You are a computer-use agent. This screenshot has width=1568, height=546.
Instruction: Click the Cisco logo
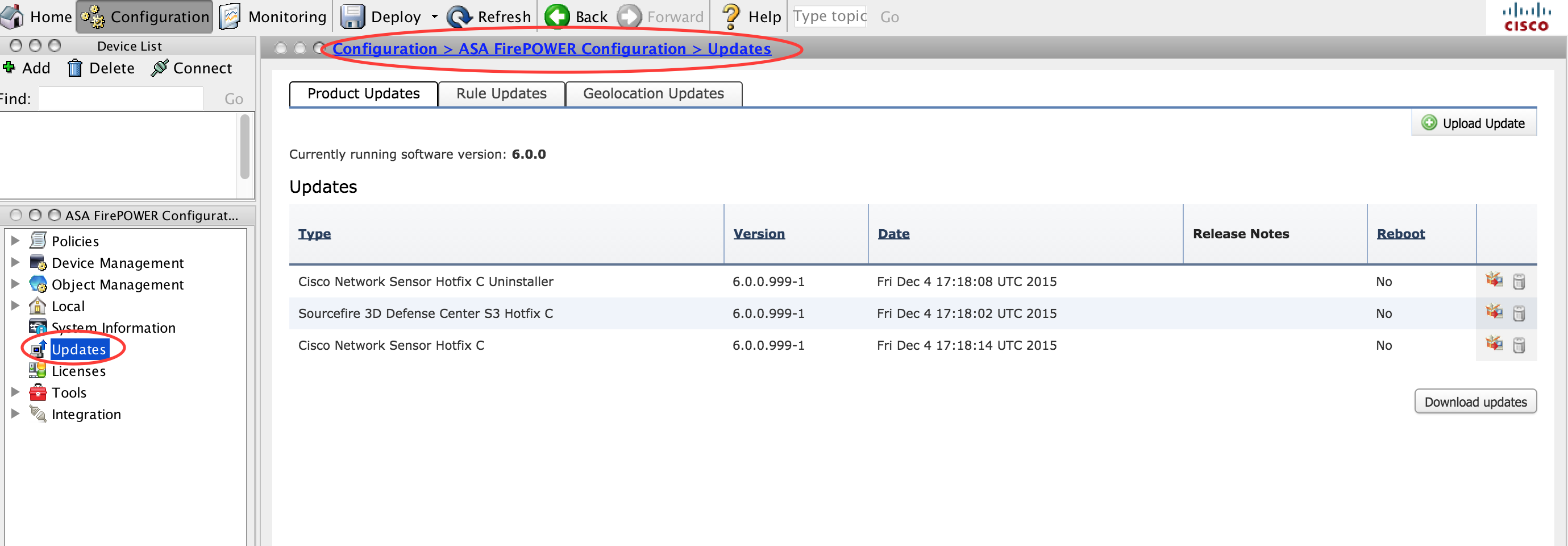pos(1526,18)
